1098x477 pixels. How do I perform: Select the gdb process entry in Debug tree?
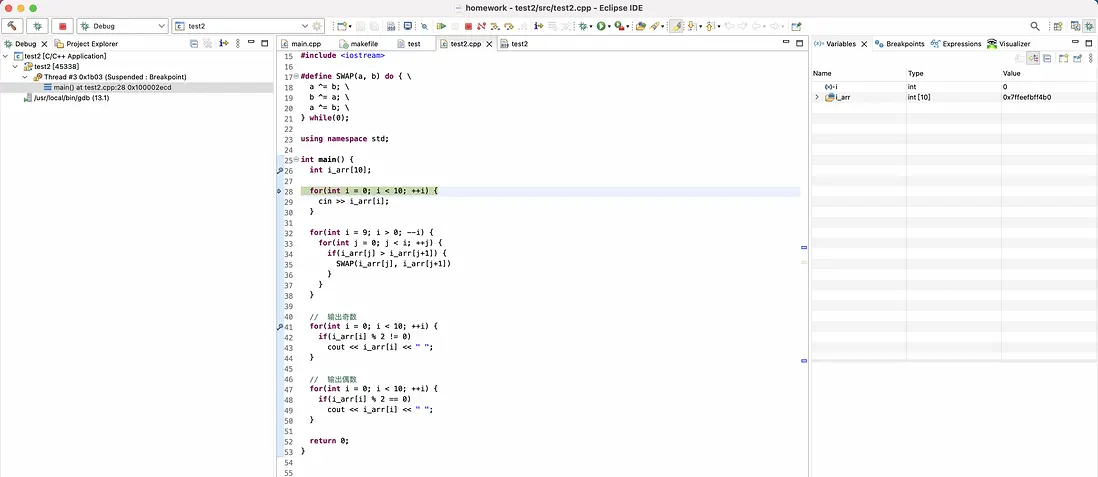(70, 98)
